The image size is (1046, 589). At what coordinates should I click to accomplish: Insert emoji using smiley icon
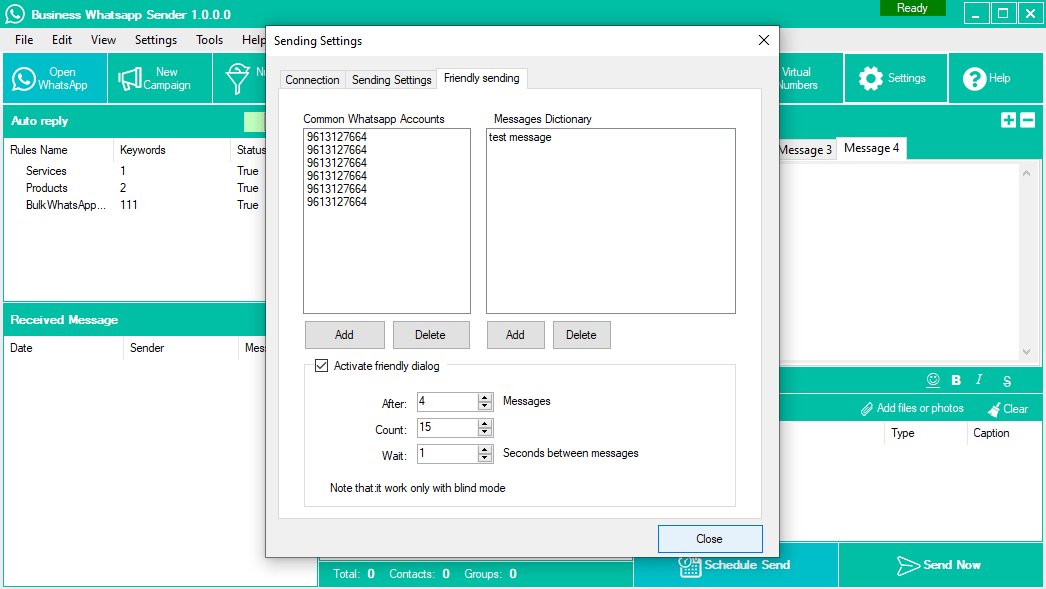point(933,380)
